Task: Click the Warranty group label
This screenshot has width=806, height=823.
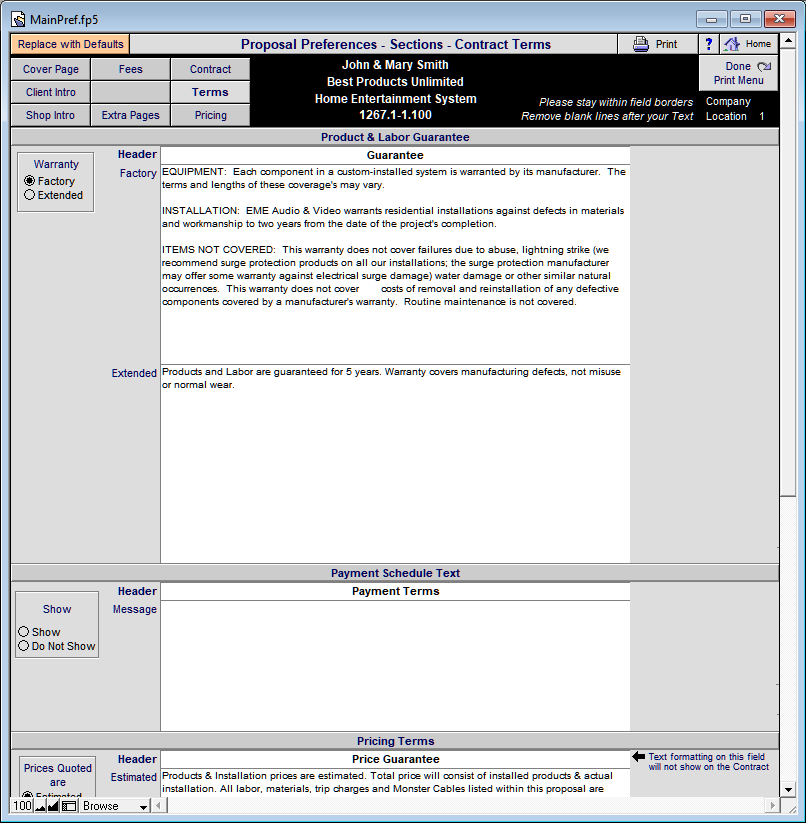Action: (x=56, y=164)
